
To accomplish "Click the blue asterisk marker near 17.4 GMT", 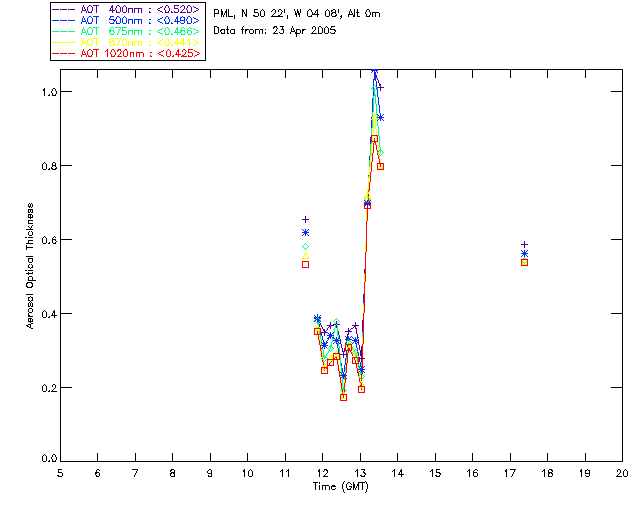I will click(x=524, y=254).
